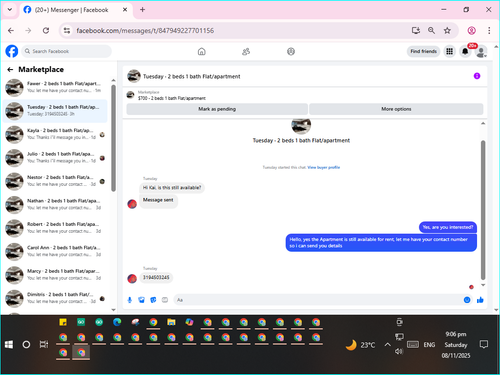
Task: Open Chrome's three-dot menu
Action: (489, 31)
